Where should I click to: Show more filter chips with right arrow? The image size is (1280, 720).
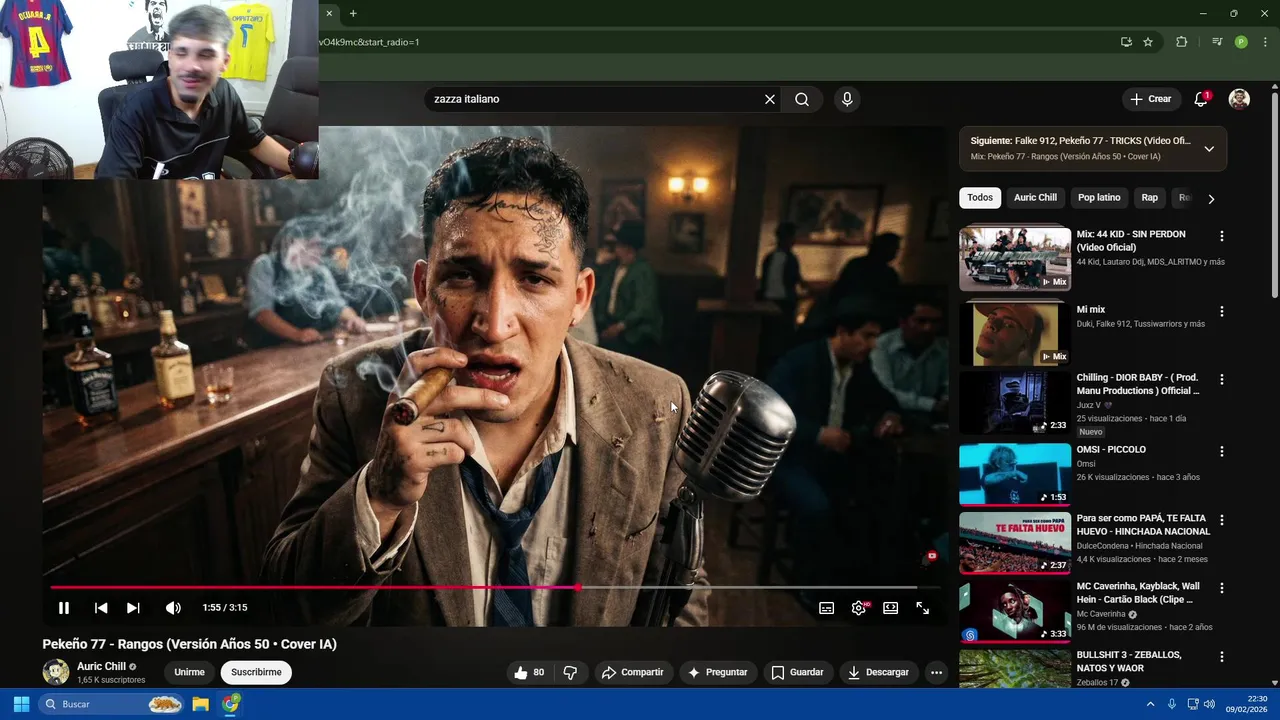point(1211,199)
